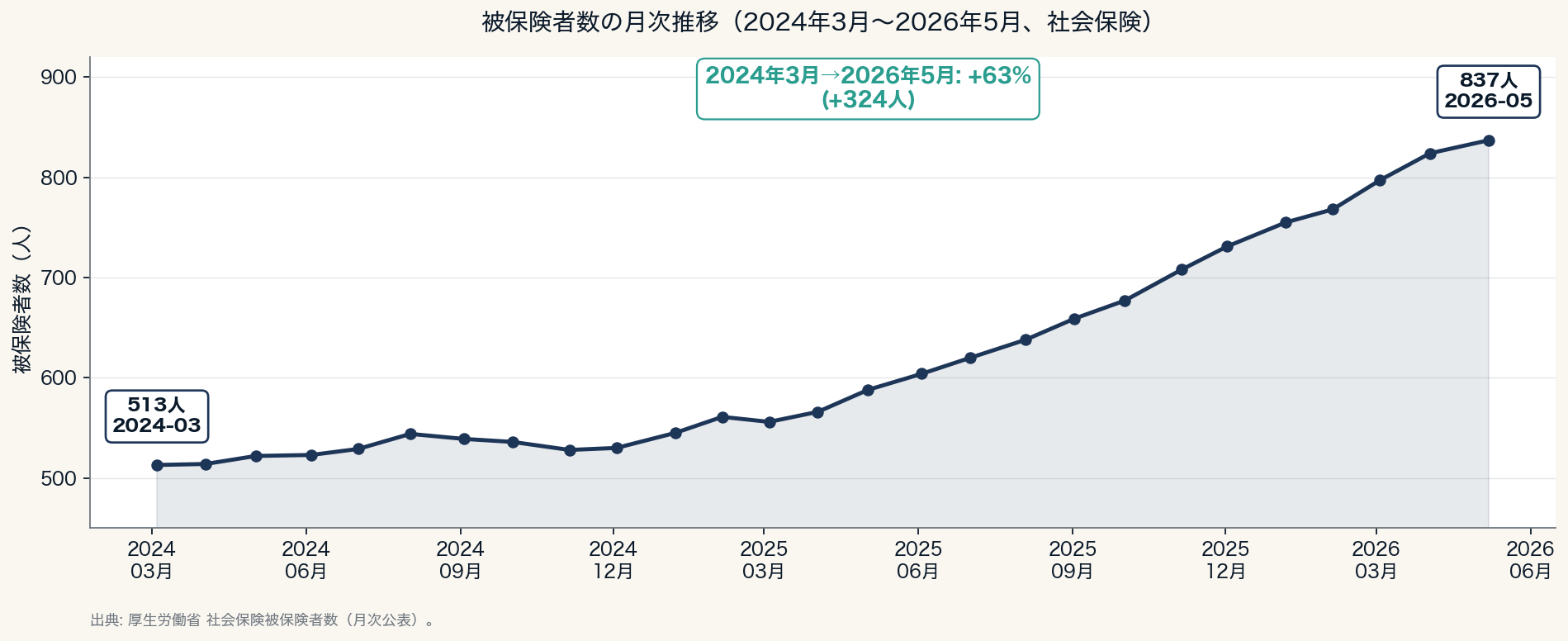Click the 837人 2026-05 end-point label

1489,92
